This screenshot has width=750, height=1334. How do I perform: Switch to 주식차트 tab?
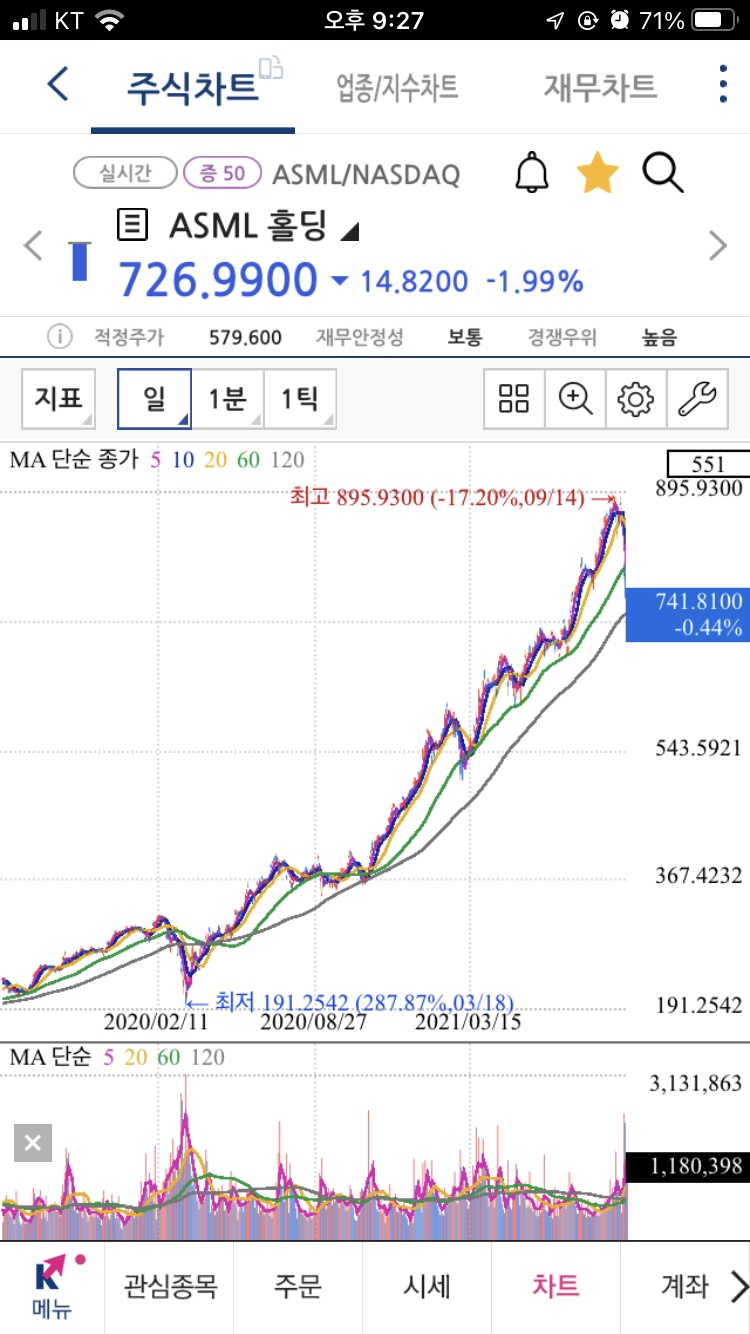click(x=192, y=87)
